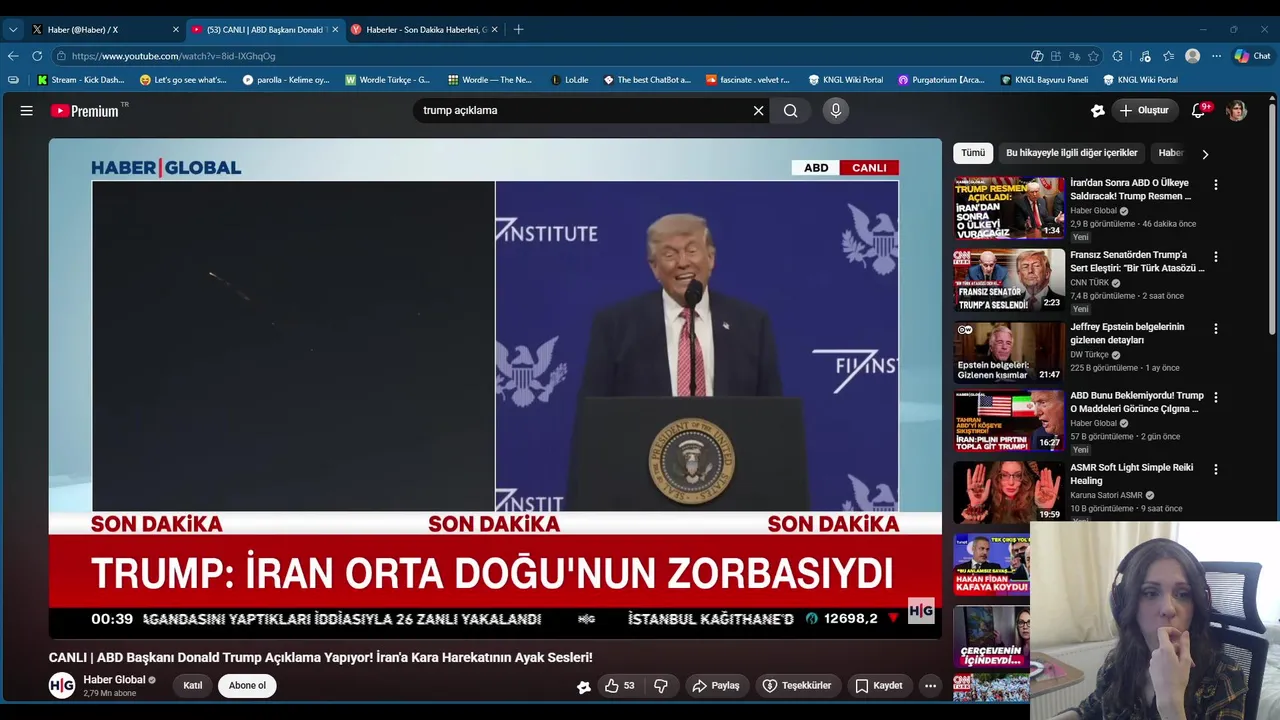Open more actions ellipsis under video
The width and height of the screenshot is (1280, 720).
click(x=930, y=686)
